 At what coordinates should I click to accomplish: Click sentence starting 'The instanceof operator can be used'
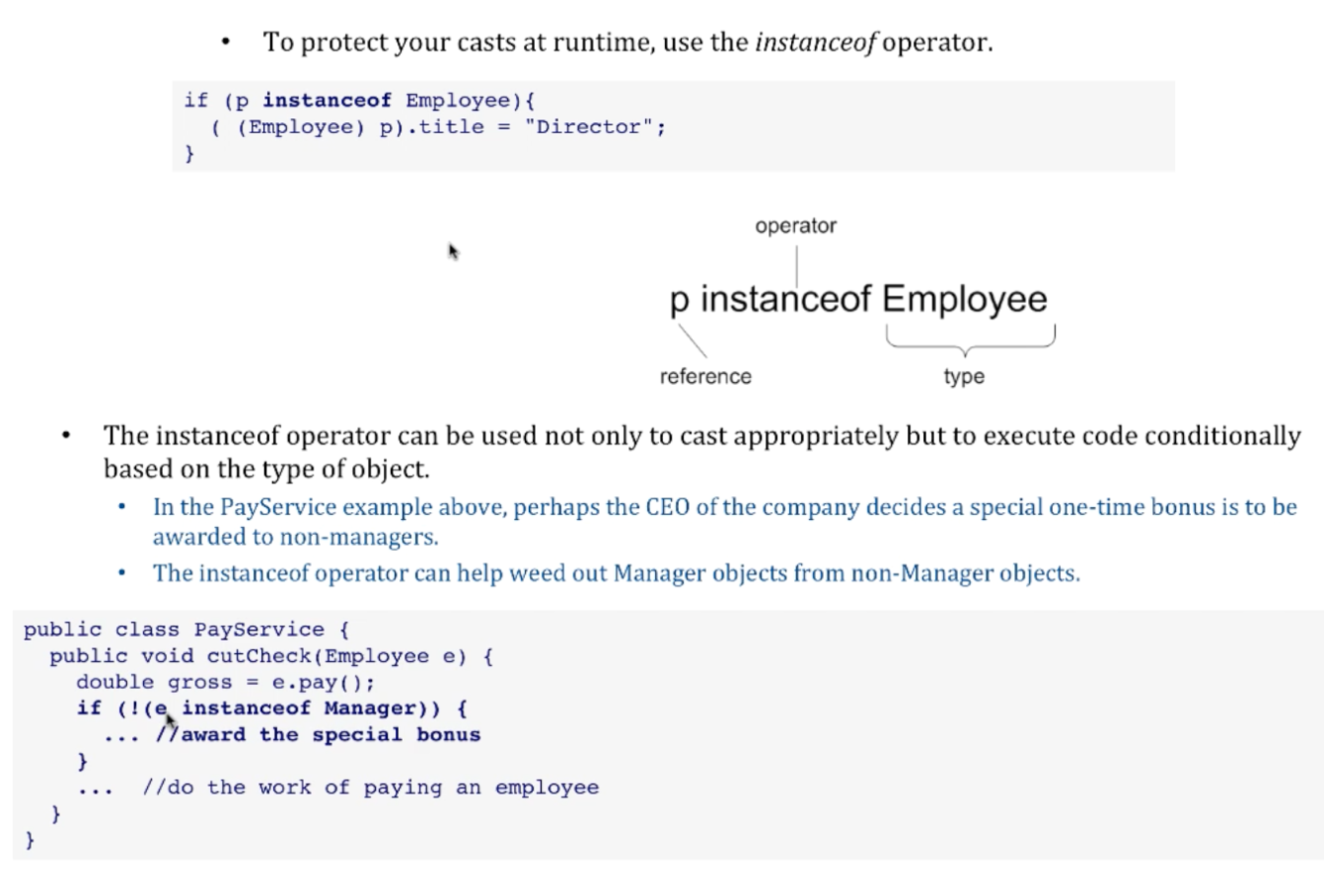coord(702,451)
